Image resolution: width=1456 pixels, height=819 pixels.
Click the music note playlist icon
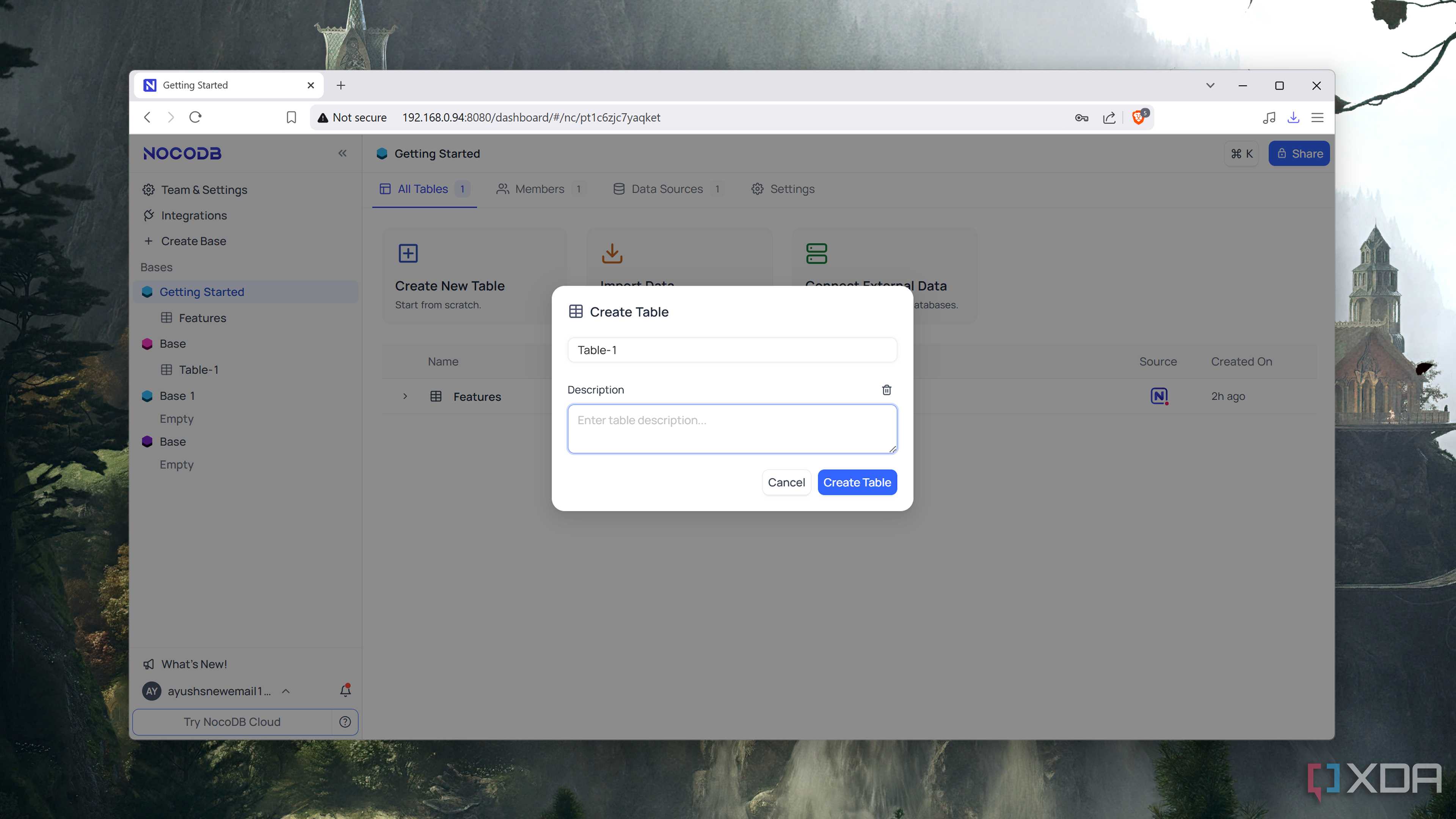(1269, 117)
